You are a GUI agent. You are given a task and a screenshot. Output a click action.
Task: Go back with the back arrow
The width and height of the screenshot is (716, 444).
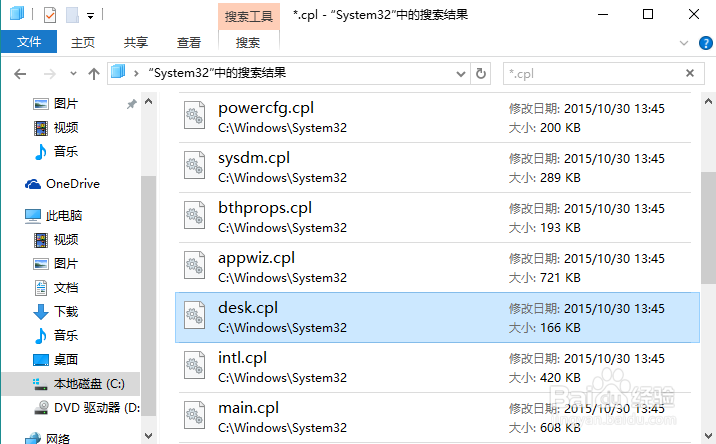[x=20, y=74]
